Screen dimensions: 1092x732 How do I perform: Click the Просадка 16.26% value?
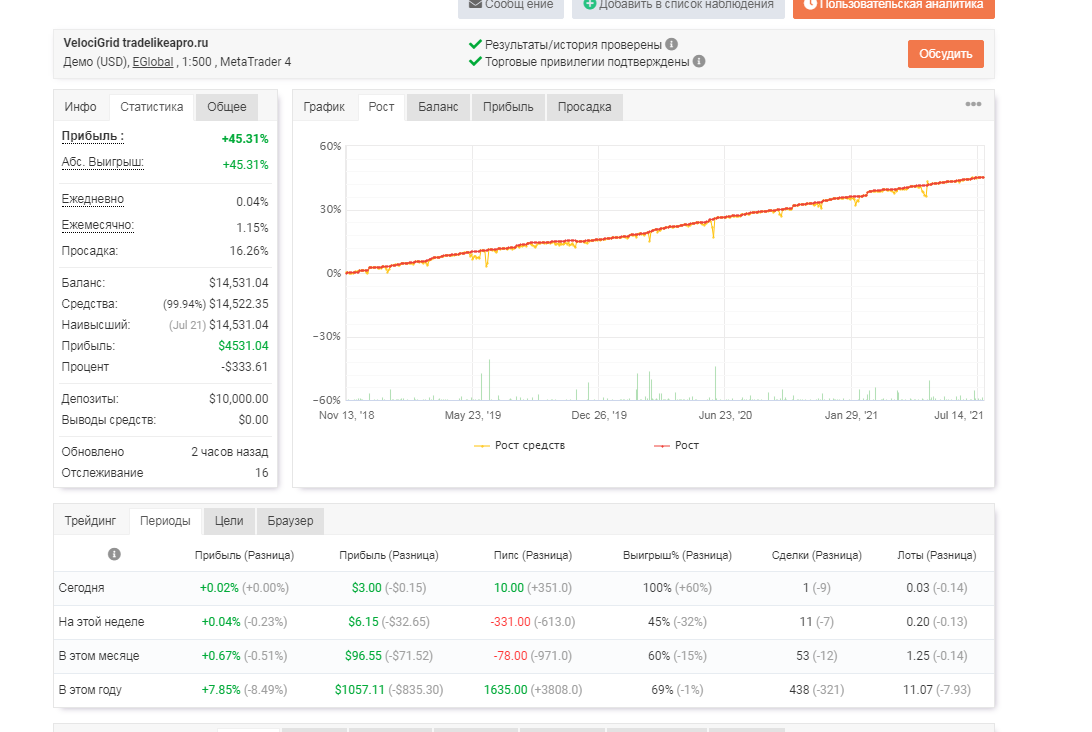click(x=249, y=251)
